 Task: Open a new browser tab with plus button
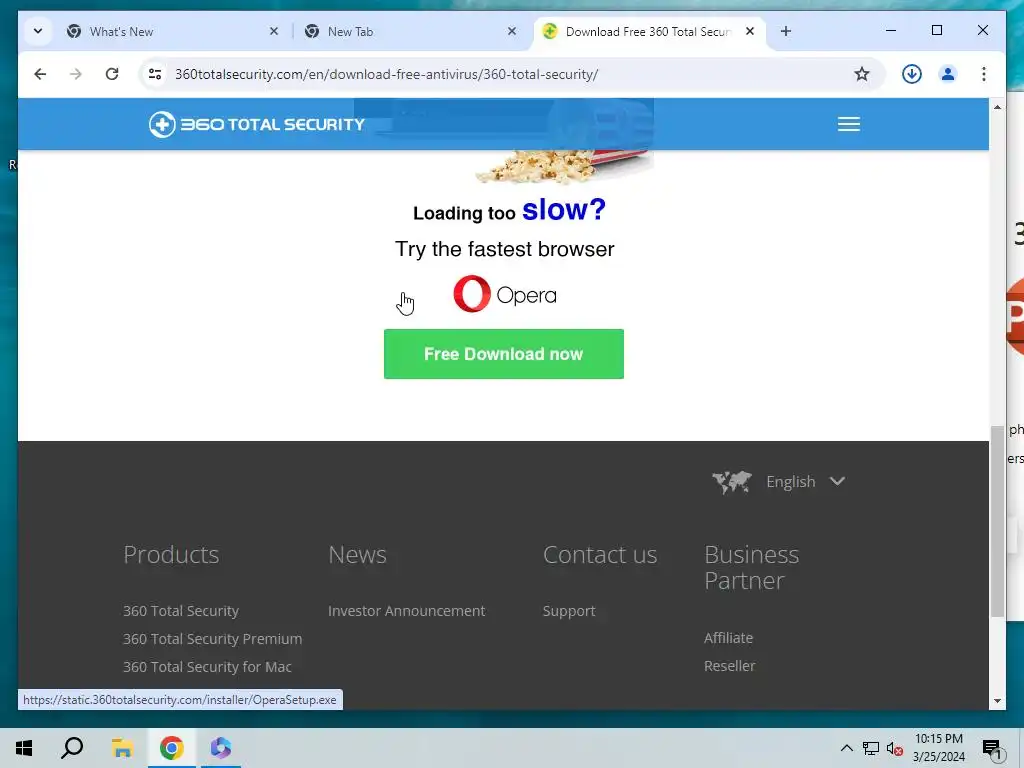coord(786,31)
